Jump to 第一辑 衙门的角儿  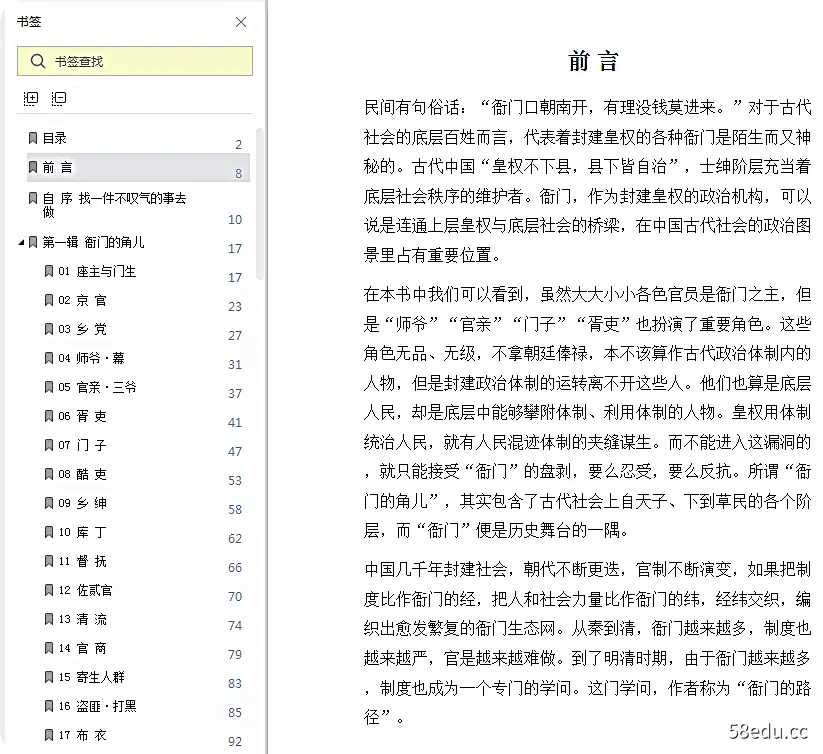93,242
